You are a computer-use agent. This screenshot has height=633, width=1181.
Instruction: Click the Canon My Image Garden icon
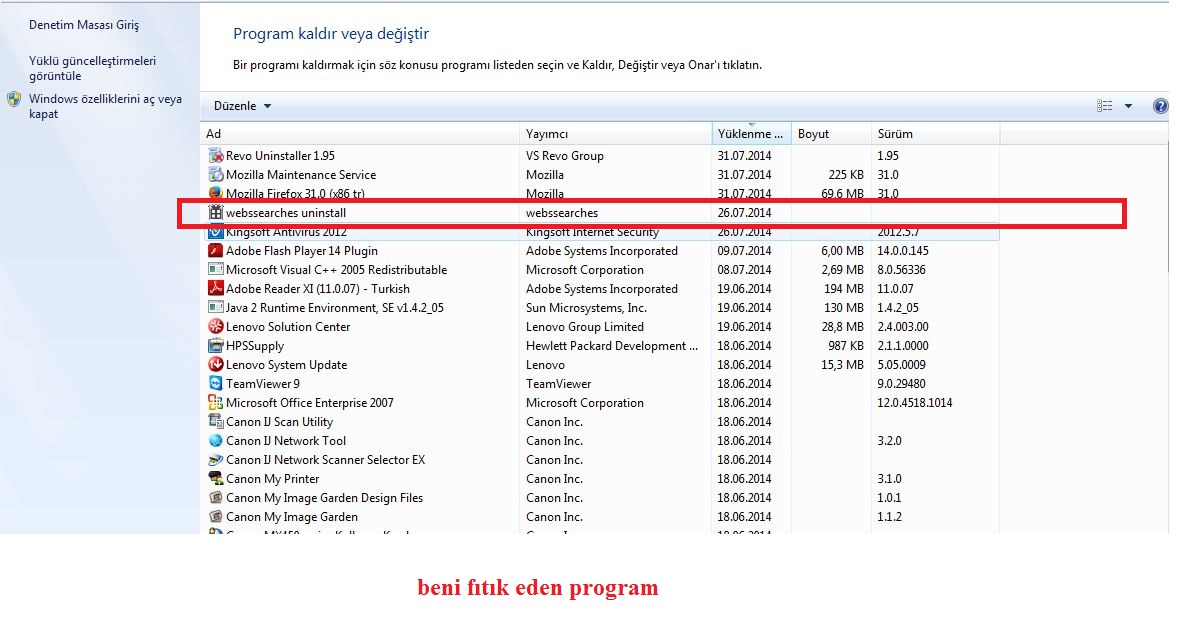[x=215, y=517]
